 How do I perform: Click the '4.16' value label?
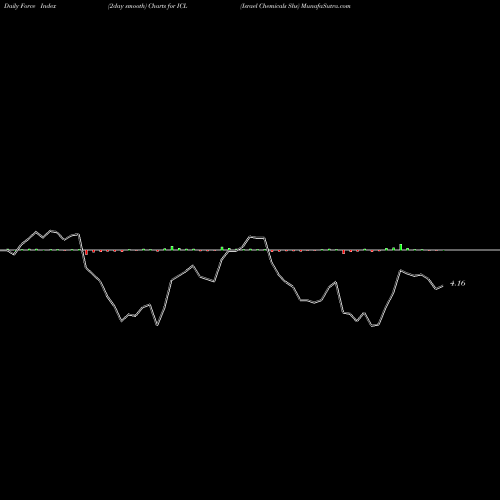(x=457, y=283)
